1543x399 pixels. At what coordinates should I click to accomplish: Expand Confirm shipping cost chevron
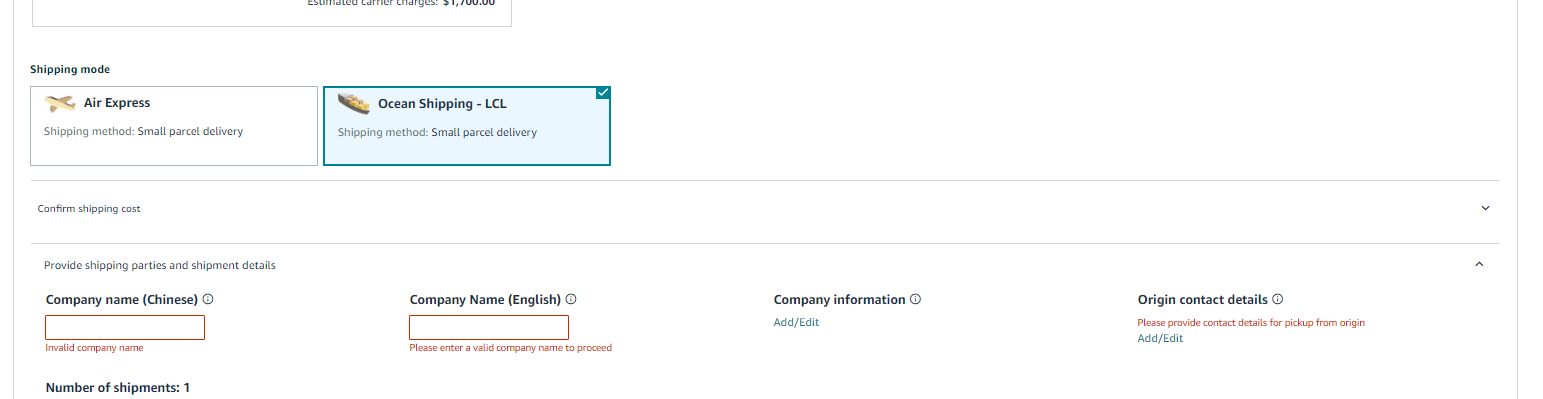click(x=1485, y=208)
